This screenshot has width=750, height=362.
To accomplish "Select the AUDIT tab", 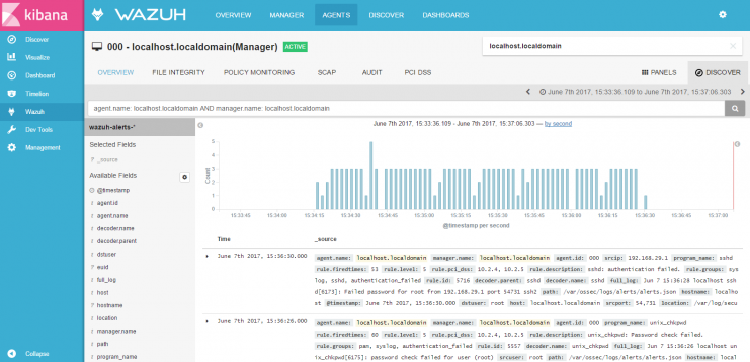I will [372, 73].
